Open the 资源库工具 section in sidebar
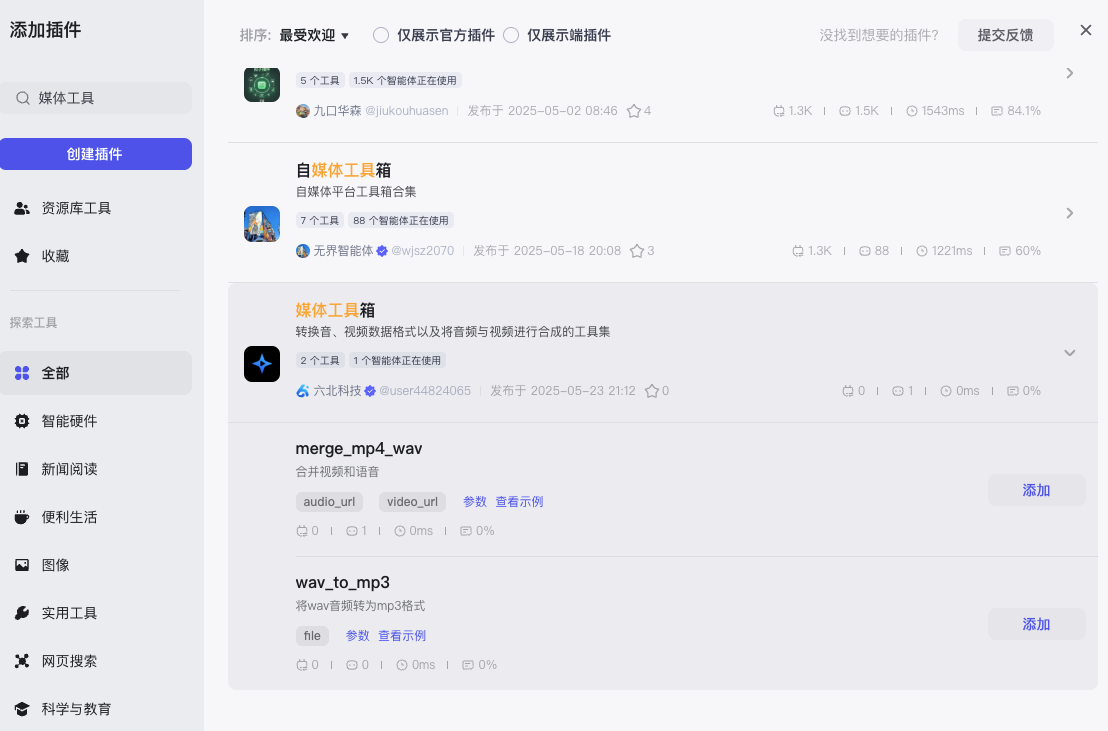 75,208
